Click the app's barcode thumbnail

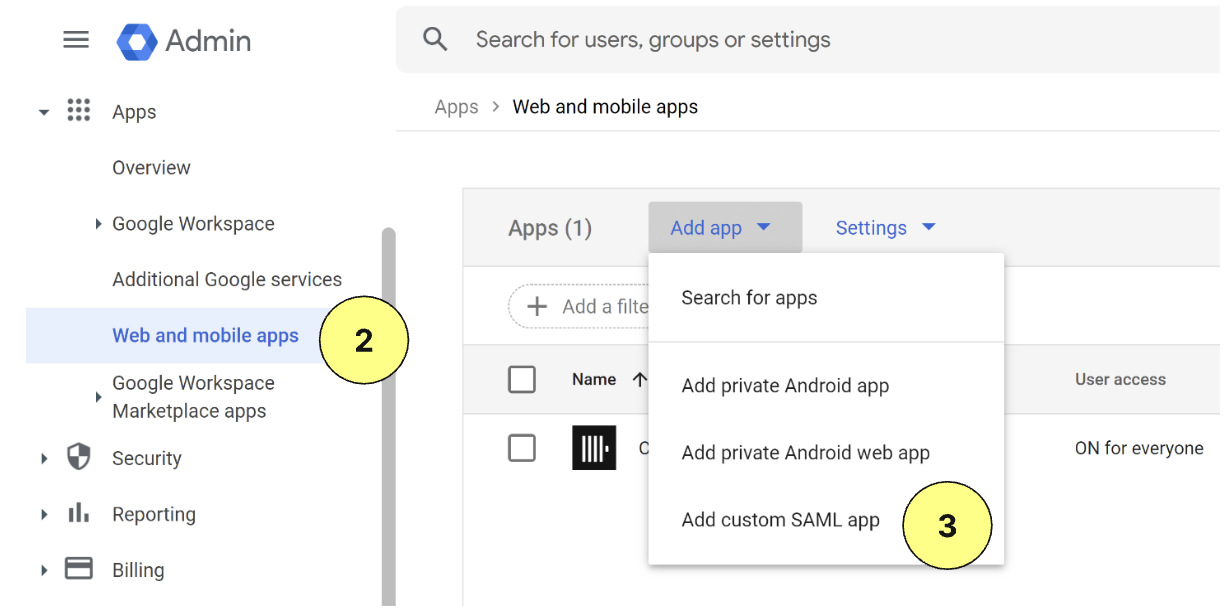click(x=594, y=448)
